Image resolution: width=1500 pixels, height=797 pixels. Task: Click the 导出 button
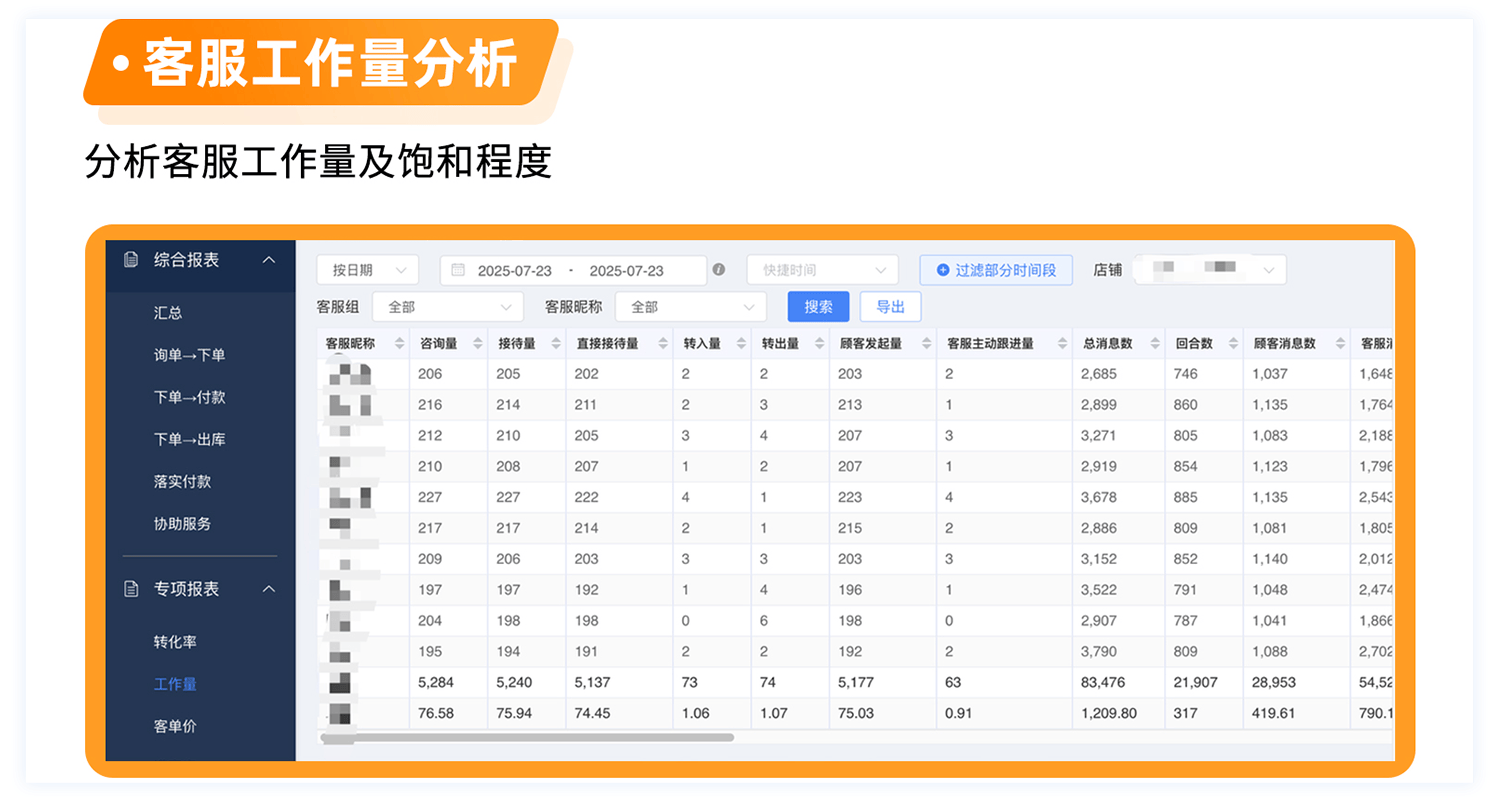890,307
